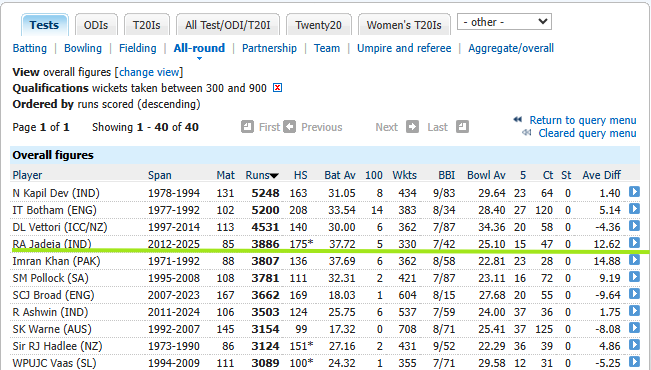Select the Umpire and referee link
This screenshot has height=370, width=651.
404,48
